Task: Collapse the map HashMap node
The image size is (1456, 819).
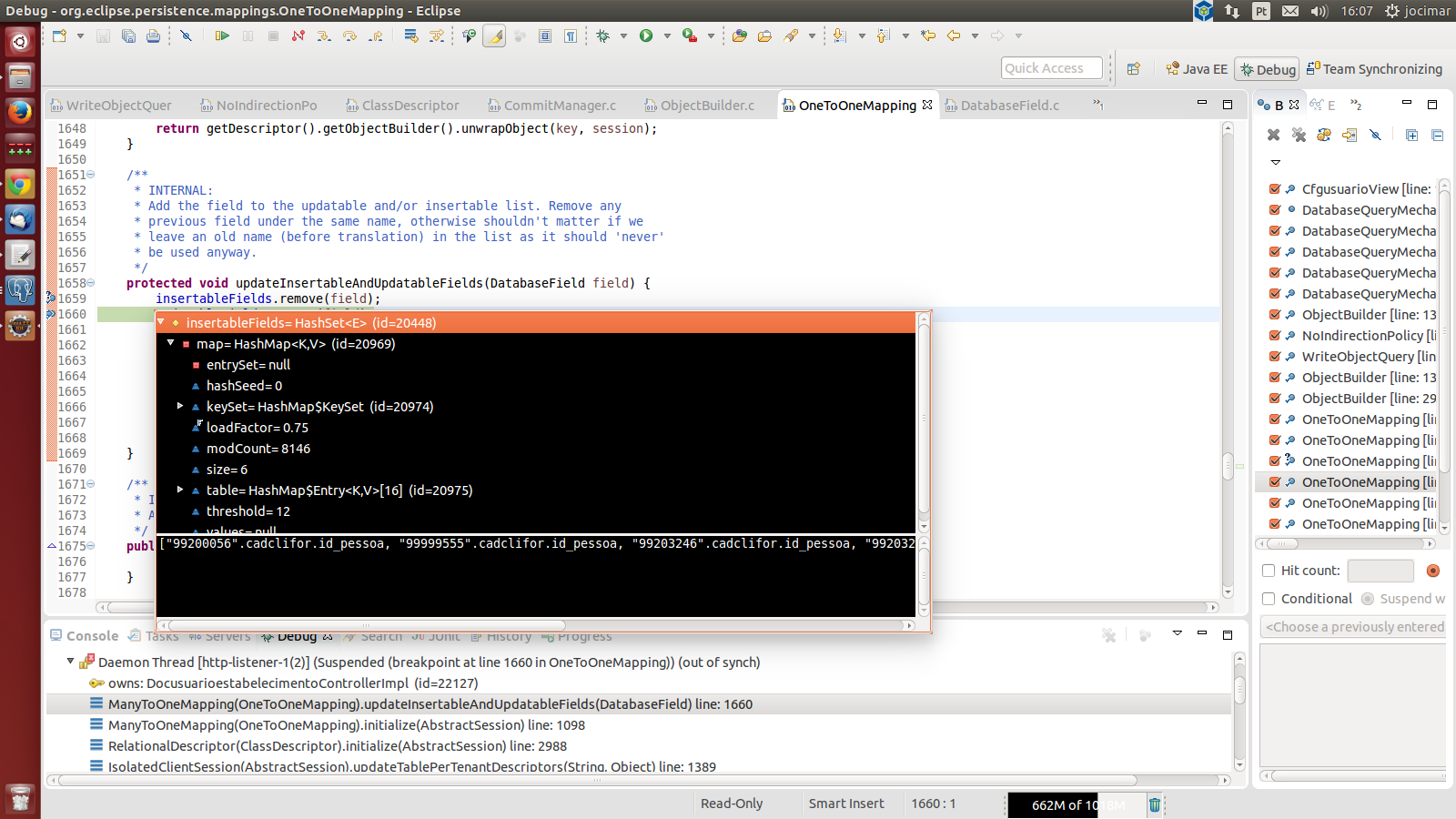Action: [170, 343]
